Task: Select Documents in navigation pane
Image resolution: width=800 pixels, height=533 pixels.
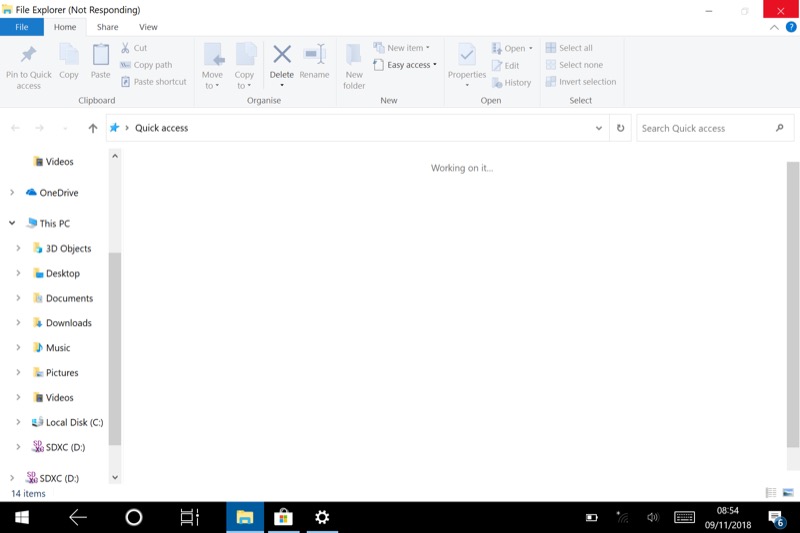Action: [x=69, y=298]
